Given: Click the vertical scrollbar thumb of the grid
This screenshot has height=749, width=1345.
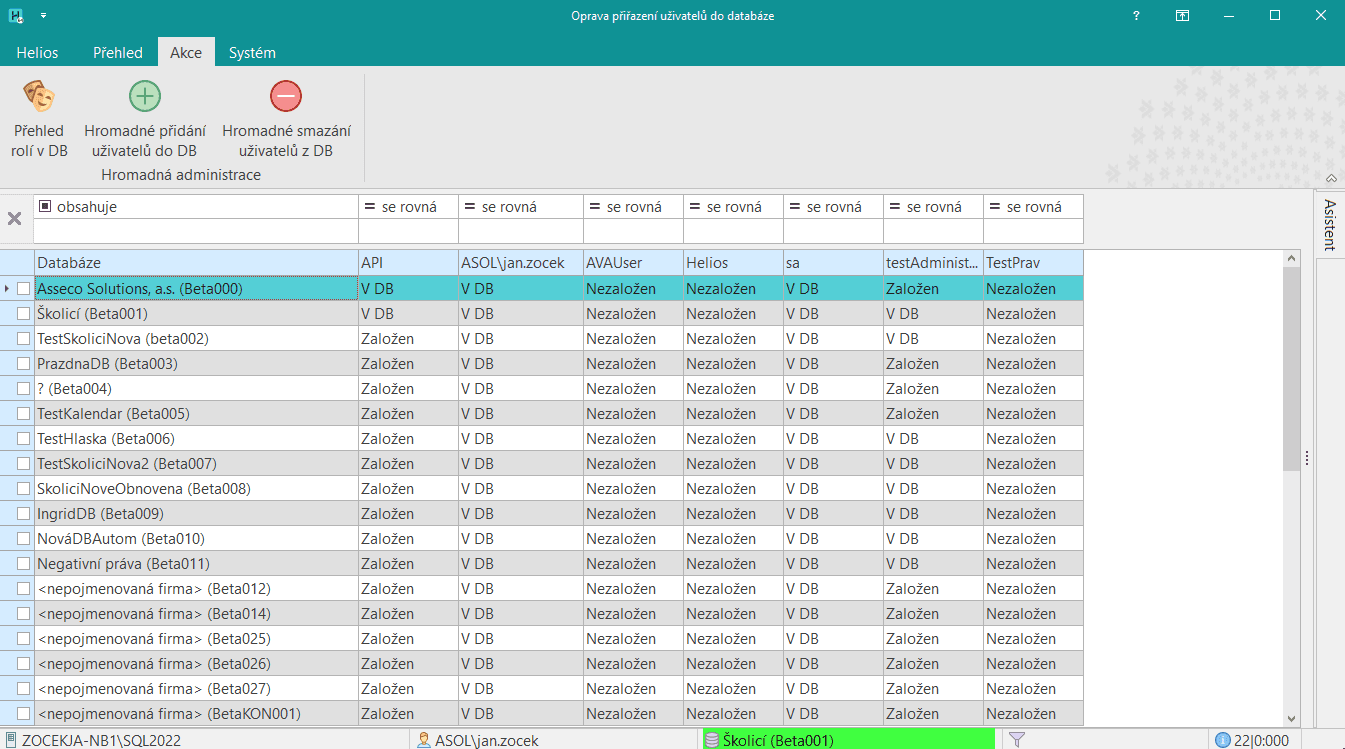Looking at the screenshot, I should (1291, 368).
